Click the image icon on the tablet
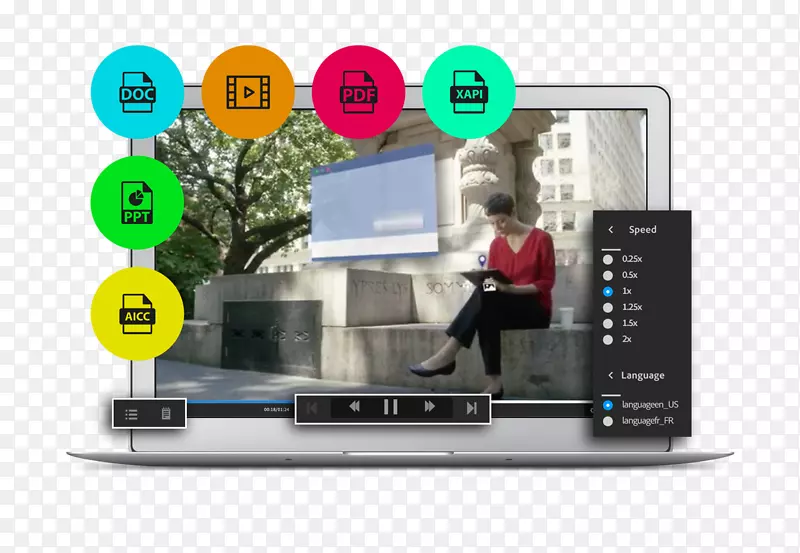Image resolution: width=800 pixels, height=553 pixels. tap(489, 286)
